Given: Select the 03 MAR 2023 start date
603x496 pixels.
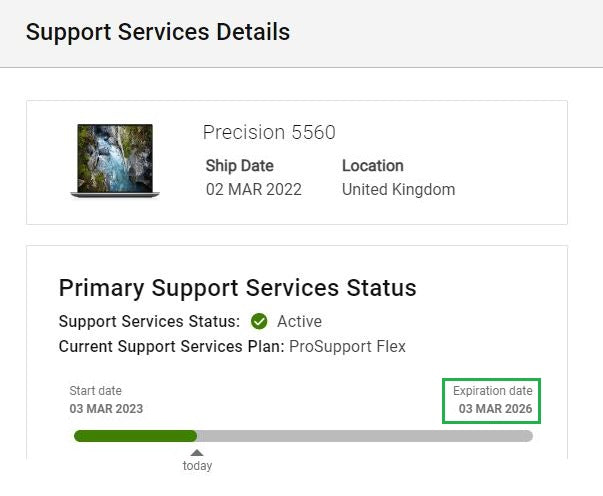Looking at the screenshot, I should coord(106,409).
